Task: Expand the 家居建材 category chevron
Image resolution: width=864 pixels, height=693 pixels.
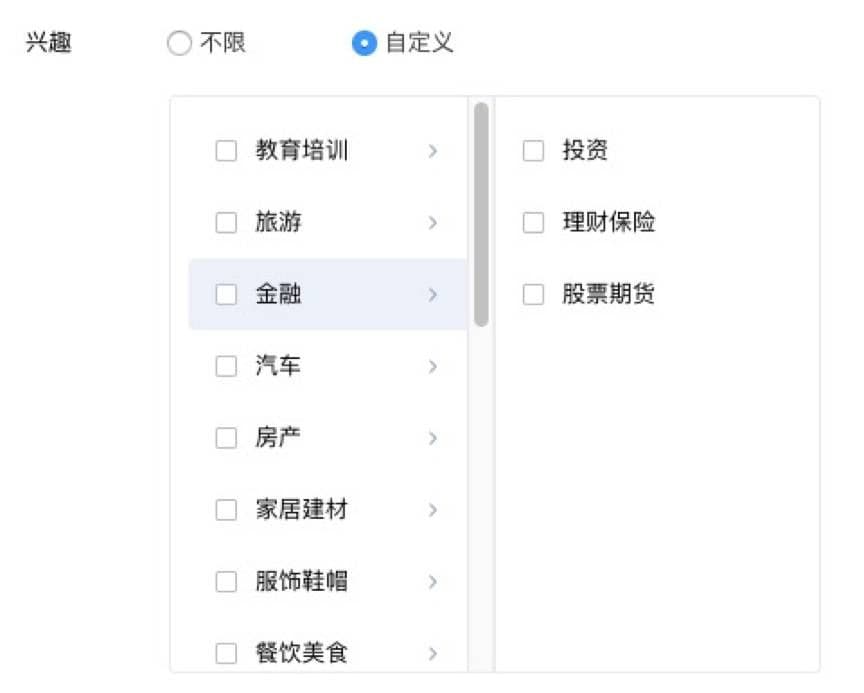Action: [x=433, y=510]
